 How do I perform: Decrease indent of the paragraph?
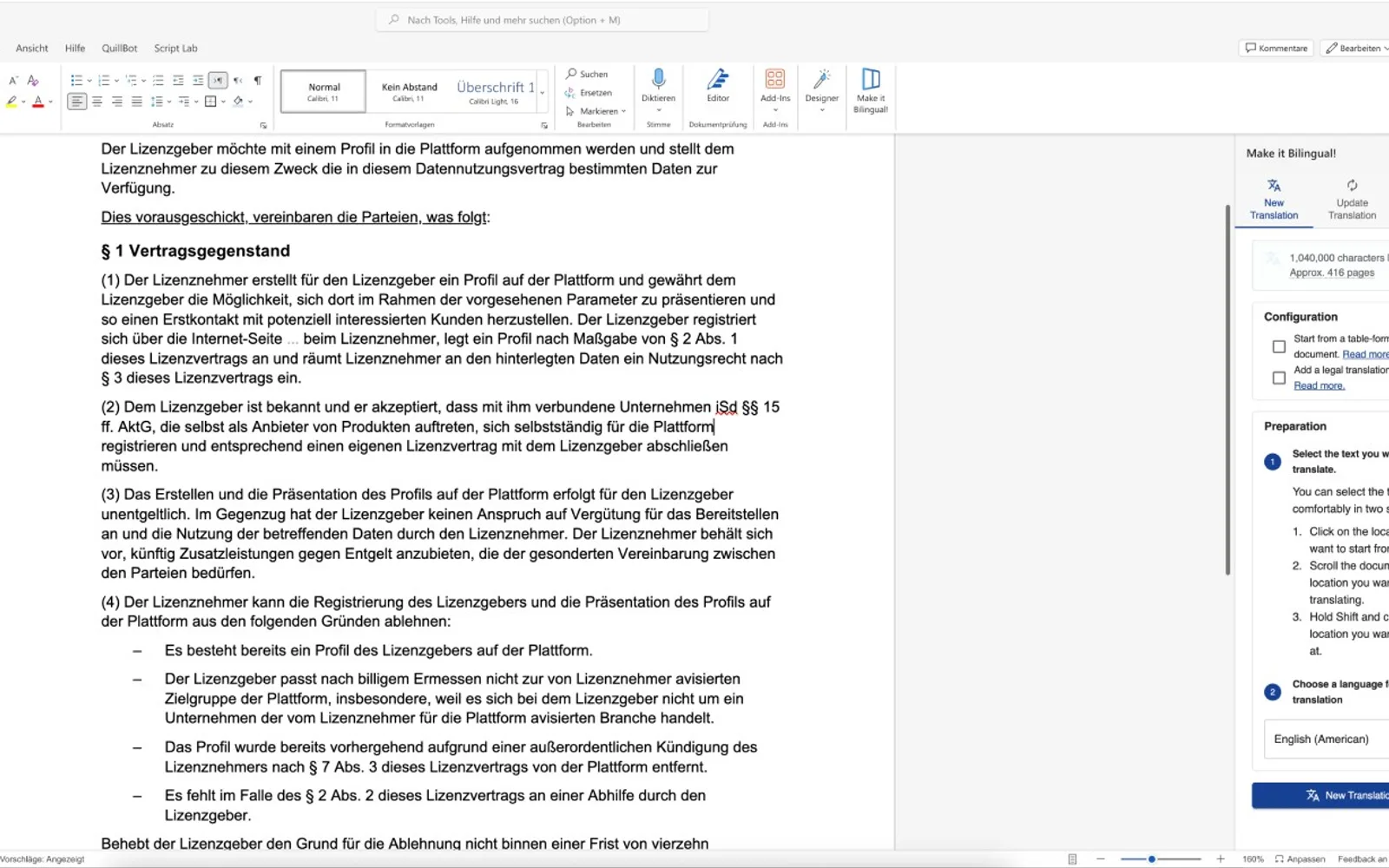click(178, 80)
